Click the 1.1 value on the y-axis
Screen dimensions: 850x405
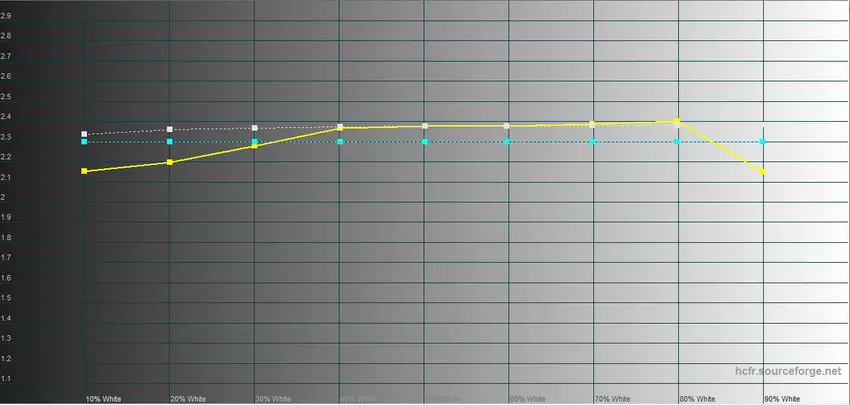coord(7,379)
